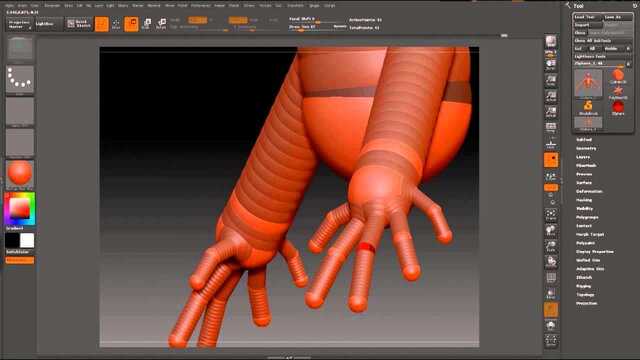Select the Zoom canvas icon
640x360 pixels.
point(551,80)
